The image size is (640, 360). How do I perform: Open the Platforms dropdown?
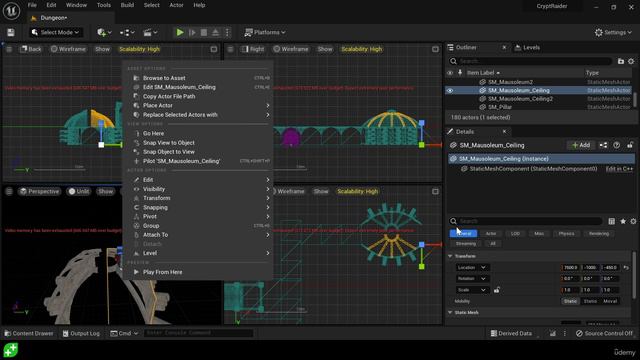click(265, 32)
